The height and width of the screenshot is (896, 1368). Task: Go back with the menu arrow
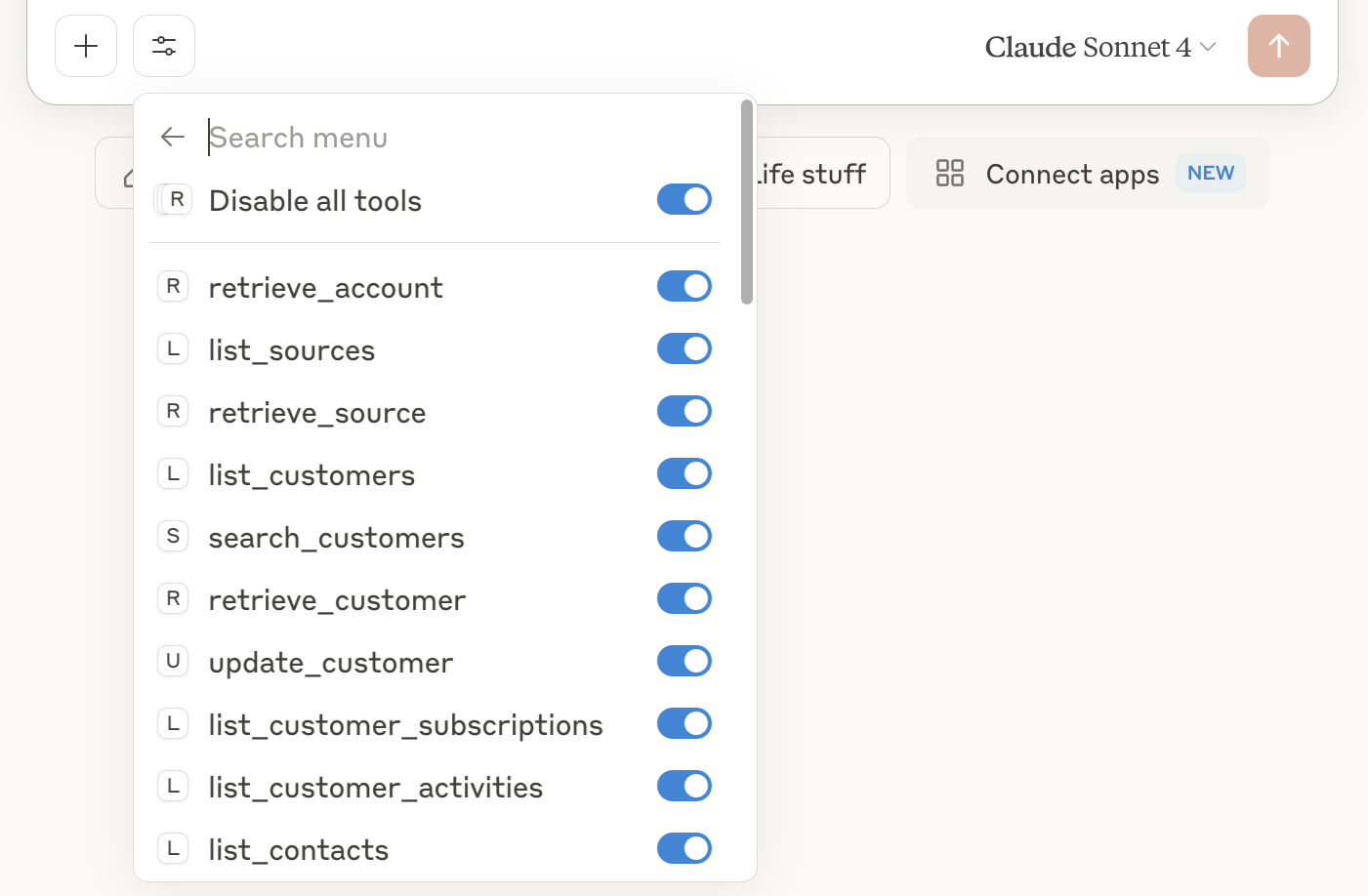pos(173,137)
